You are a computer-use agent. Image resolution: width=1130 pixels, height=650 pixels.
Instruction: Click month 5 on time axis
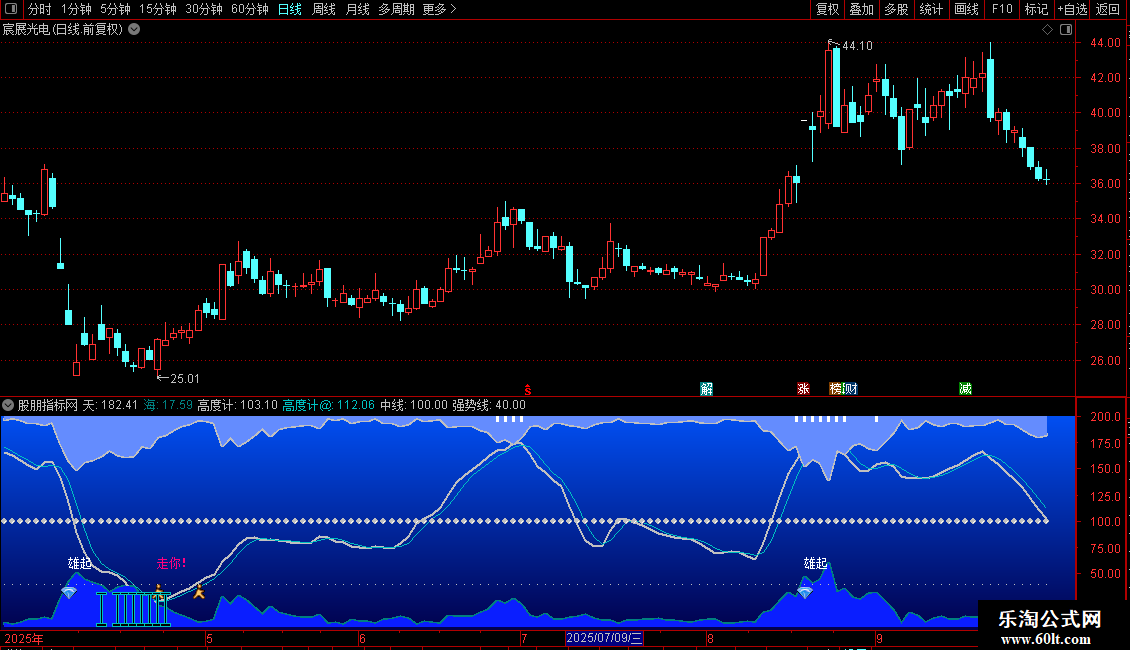click(209, 638)
